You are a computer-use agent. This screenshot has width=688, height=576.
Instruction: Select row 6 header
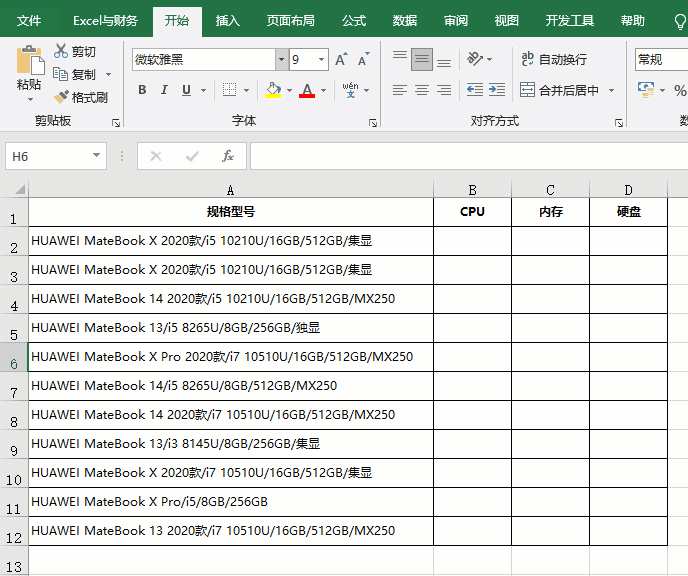click(14, 357)
